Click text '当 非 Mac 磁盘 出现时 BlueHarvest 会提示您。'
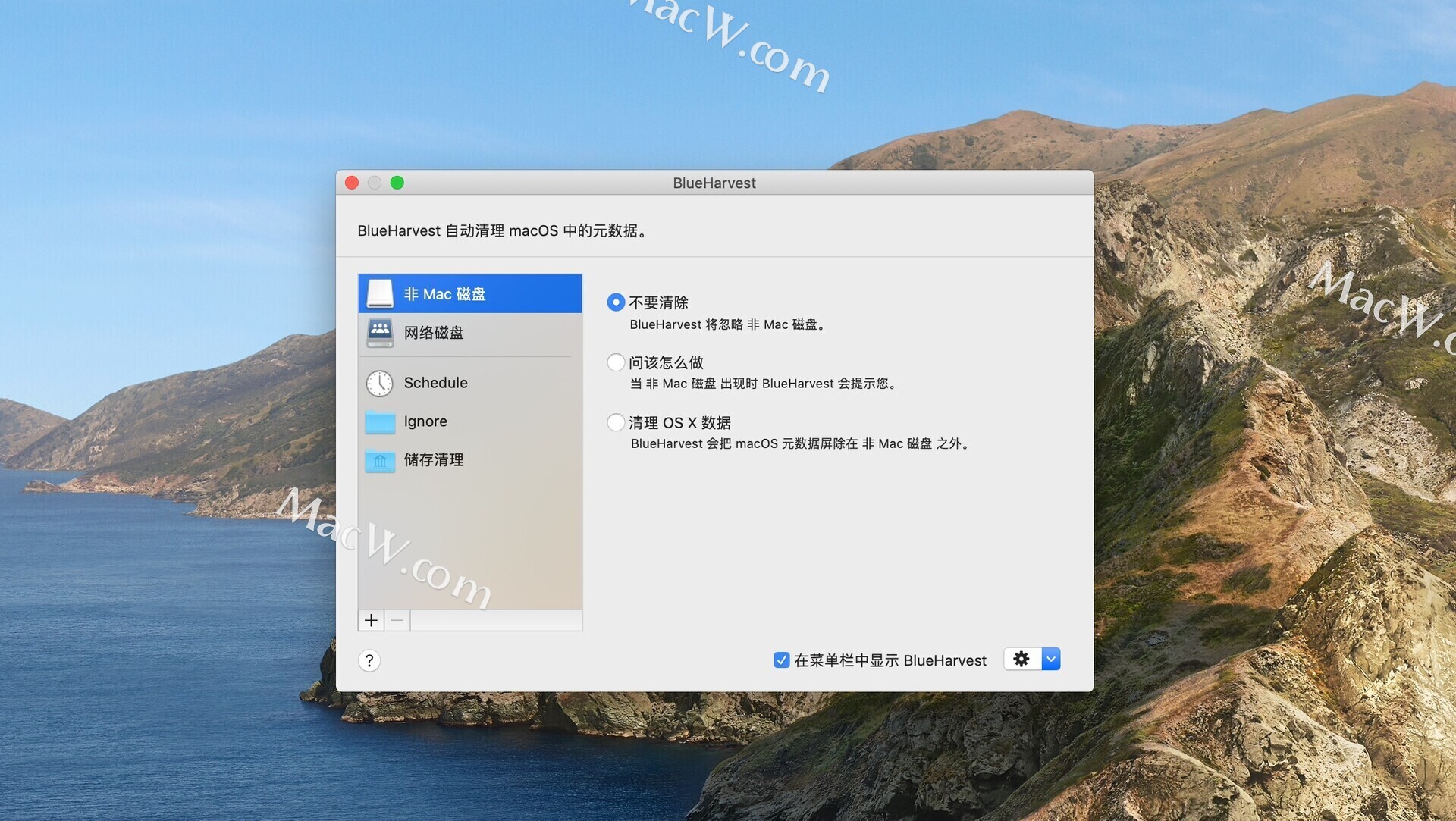Viewport: 1456px width, 821px height. [765, 384]
